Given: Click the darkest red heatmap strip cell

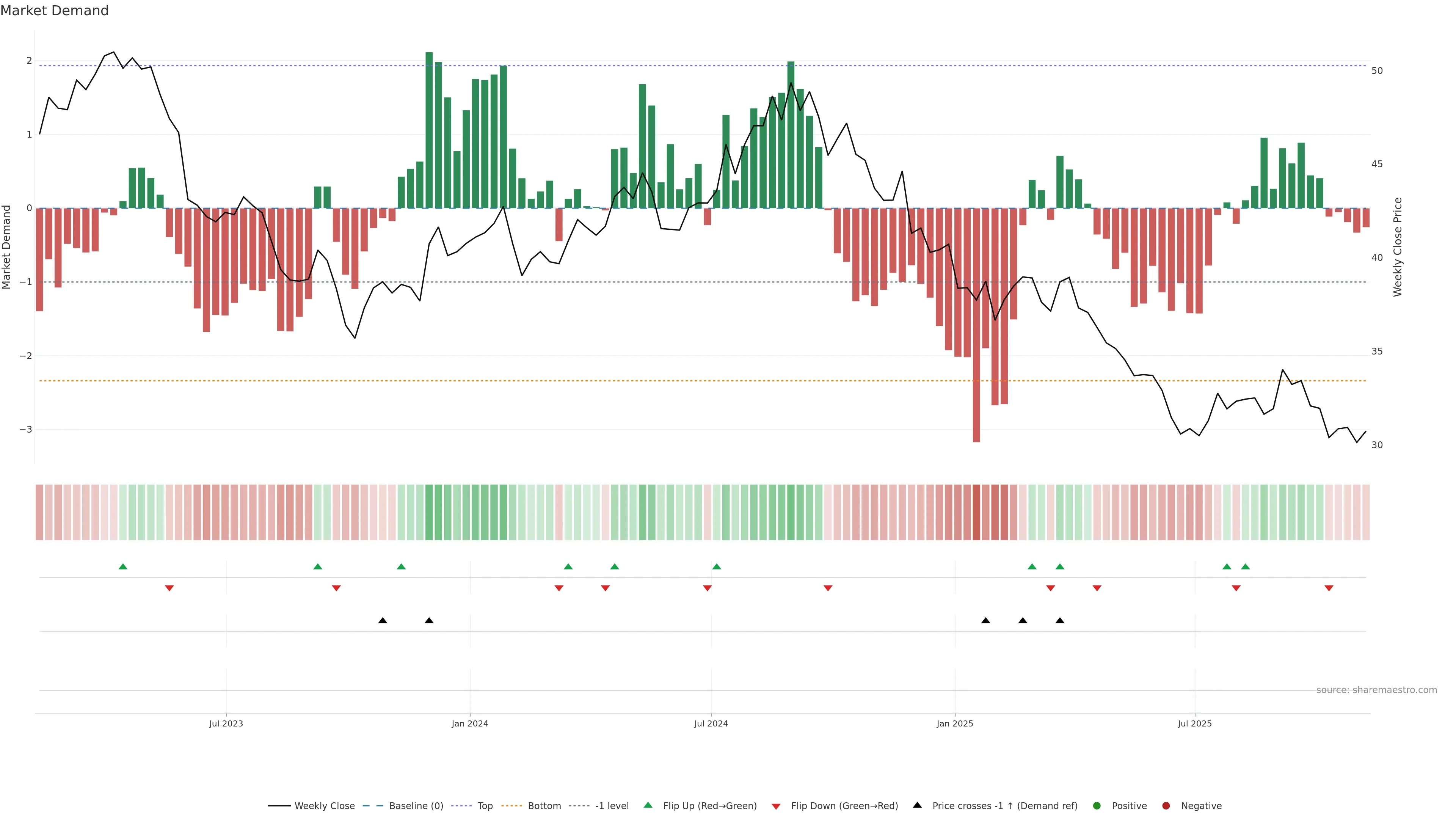Looking at the screenshot, I should (976, 512).
